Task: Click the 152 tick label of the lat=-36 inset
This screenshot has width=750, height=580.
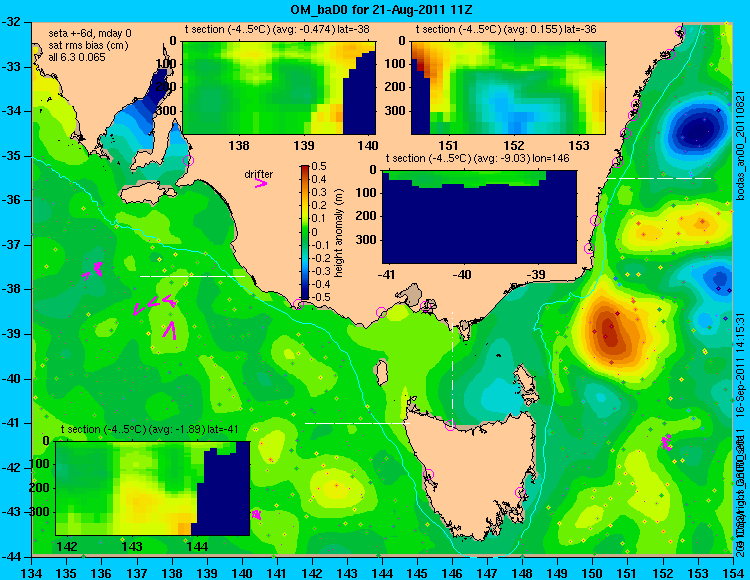Action: click(x=514, y=145)
